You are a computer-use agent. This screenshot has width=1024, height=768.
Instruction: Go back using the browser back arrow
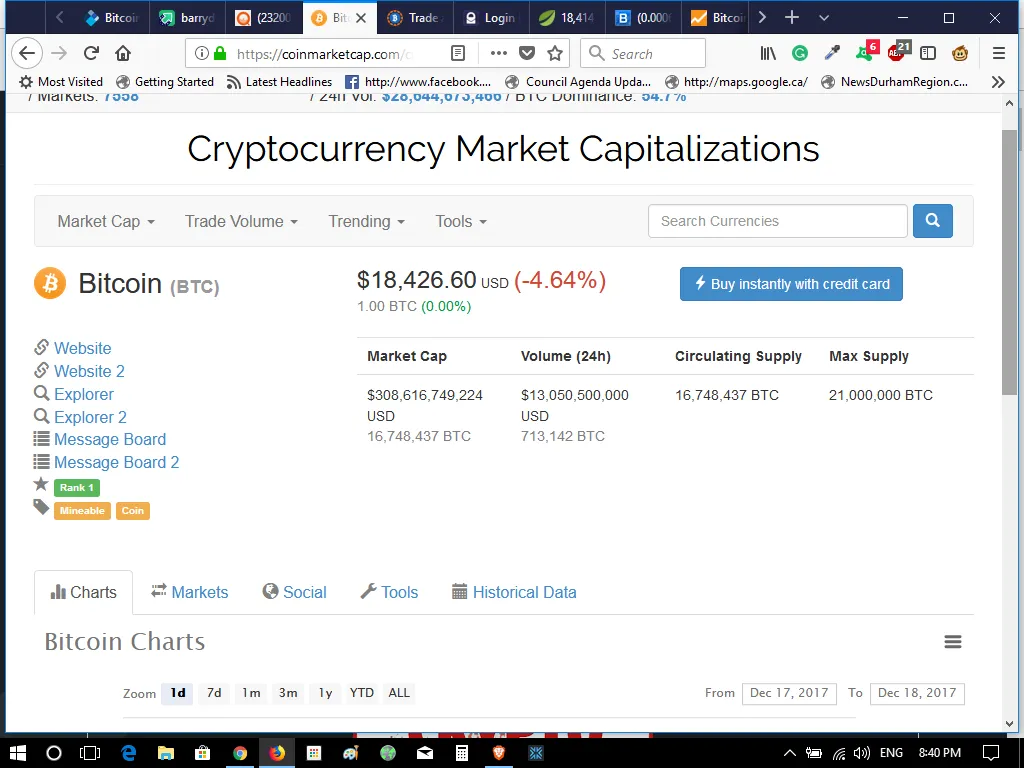point(26,54)
